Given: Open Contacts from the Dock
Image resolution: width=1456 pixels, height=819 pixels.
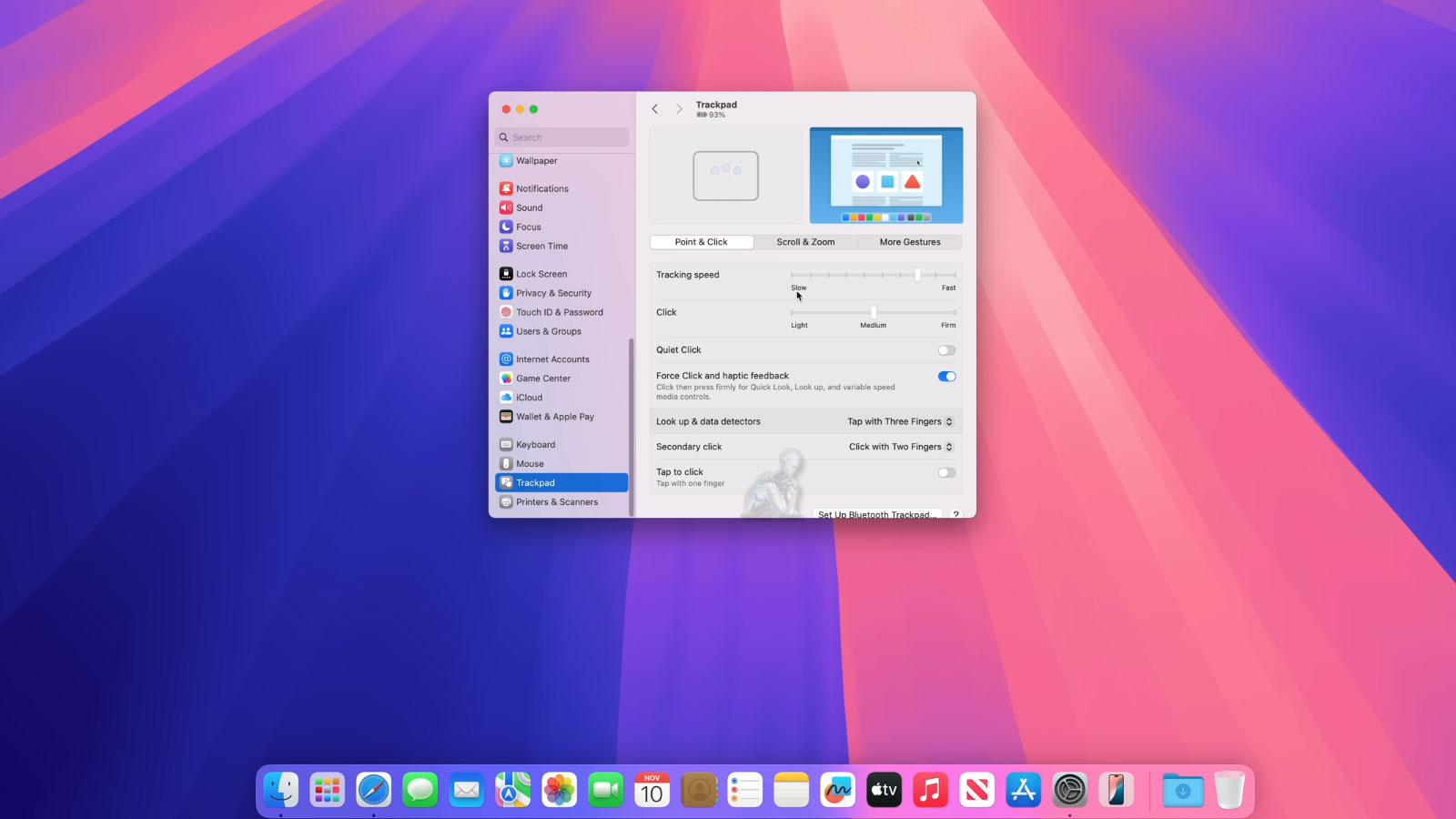Looking at the screenshot, I should coord(698,790).
